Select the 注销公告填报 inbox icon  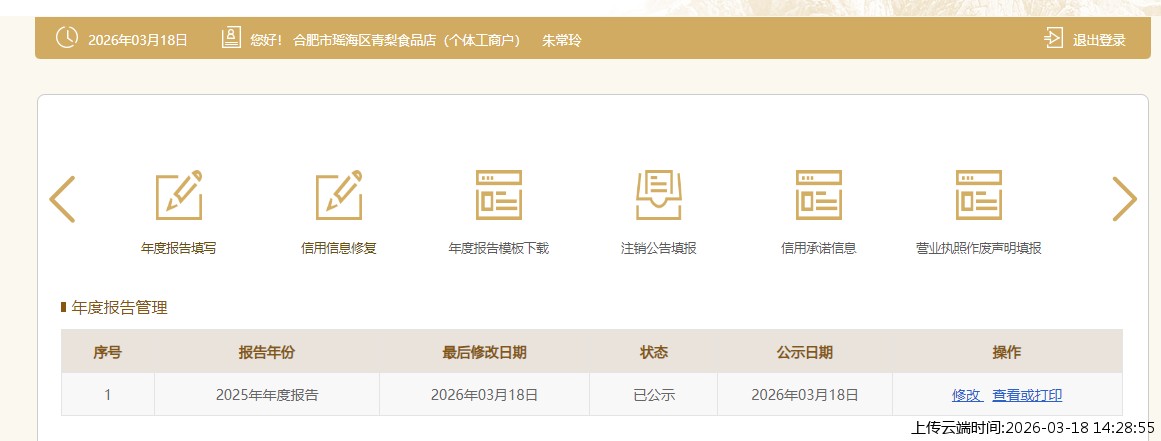point(659,195)
